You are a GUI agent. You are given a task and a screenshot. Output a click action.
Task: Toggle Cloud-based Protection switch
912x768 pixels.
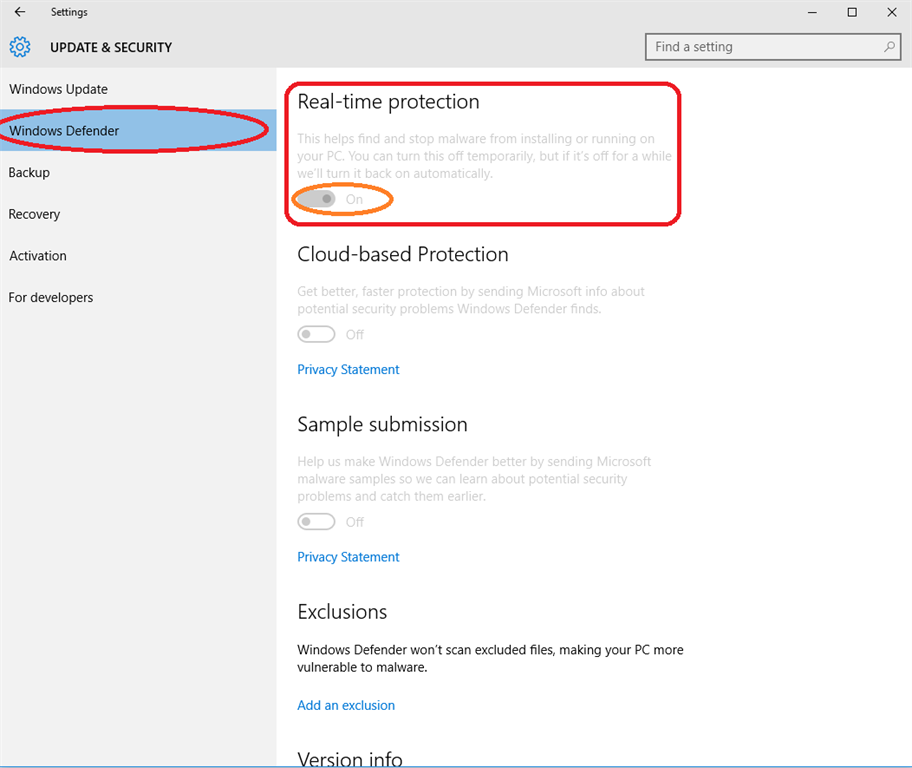click(317, 334)
